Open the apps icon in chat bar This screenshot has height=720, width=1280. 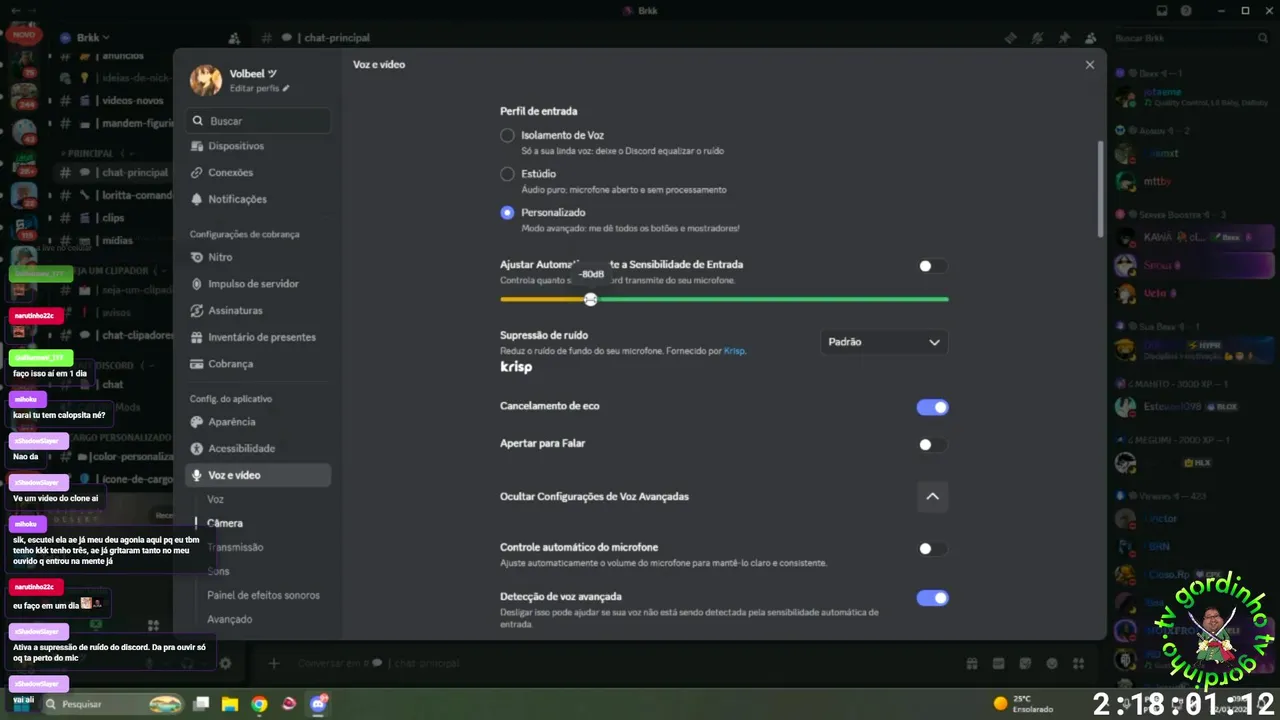pos(1078,663)
